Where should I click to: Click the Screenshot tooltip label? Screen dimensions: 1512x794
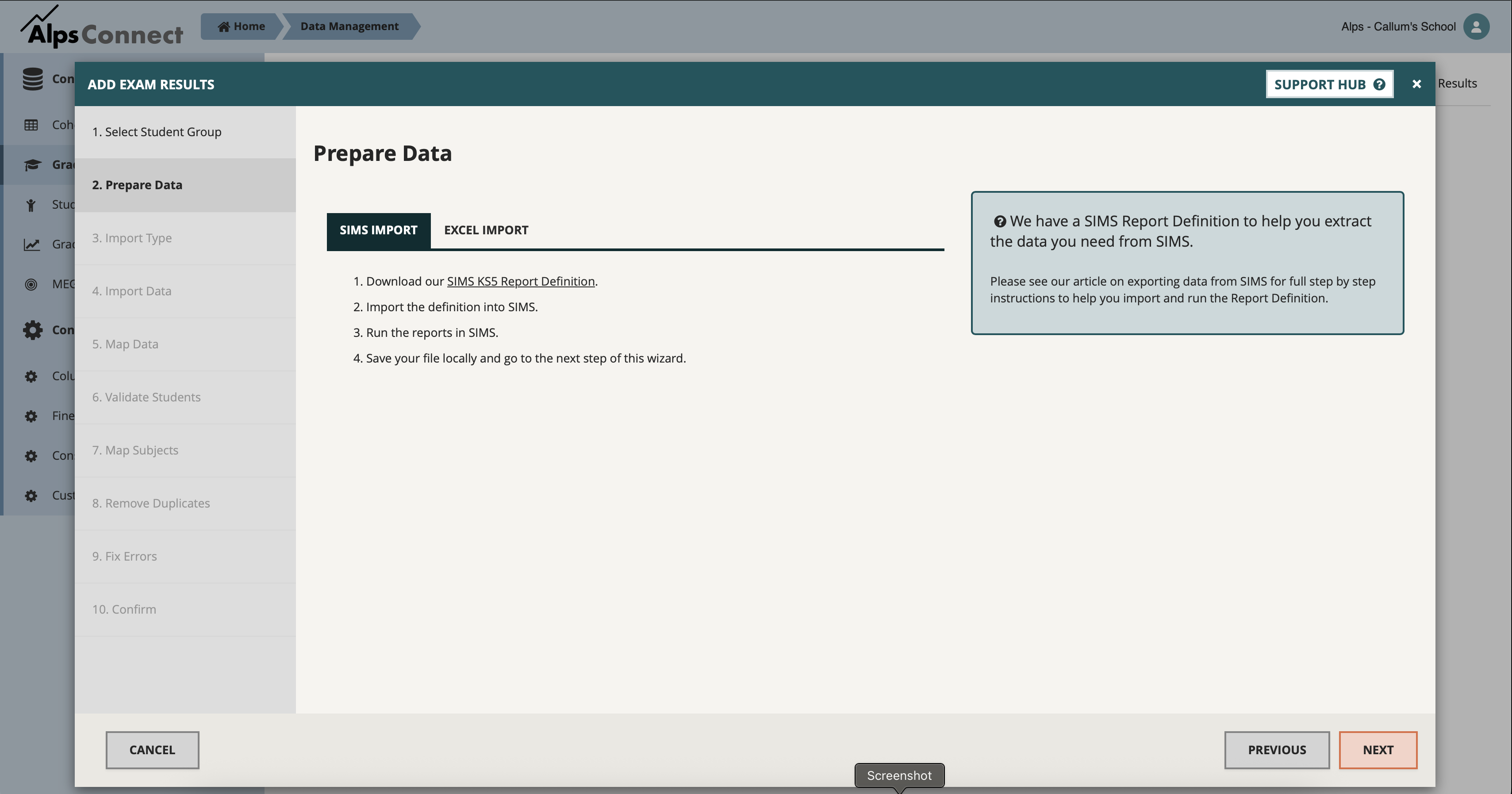coord(899,775)
